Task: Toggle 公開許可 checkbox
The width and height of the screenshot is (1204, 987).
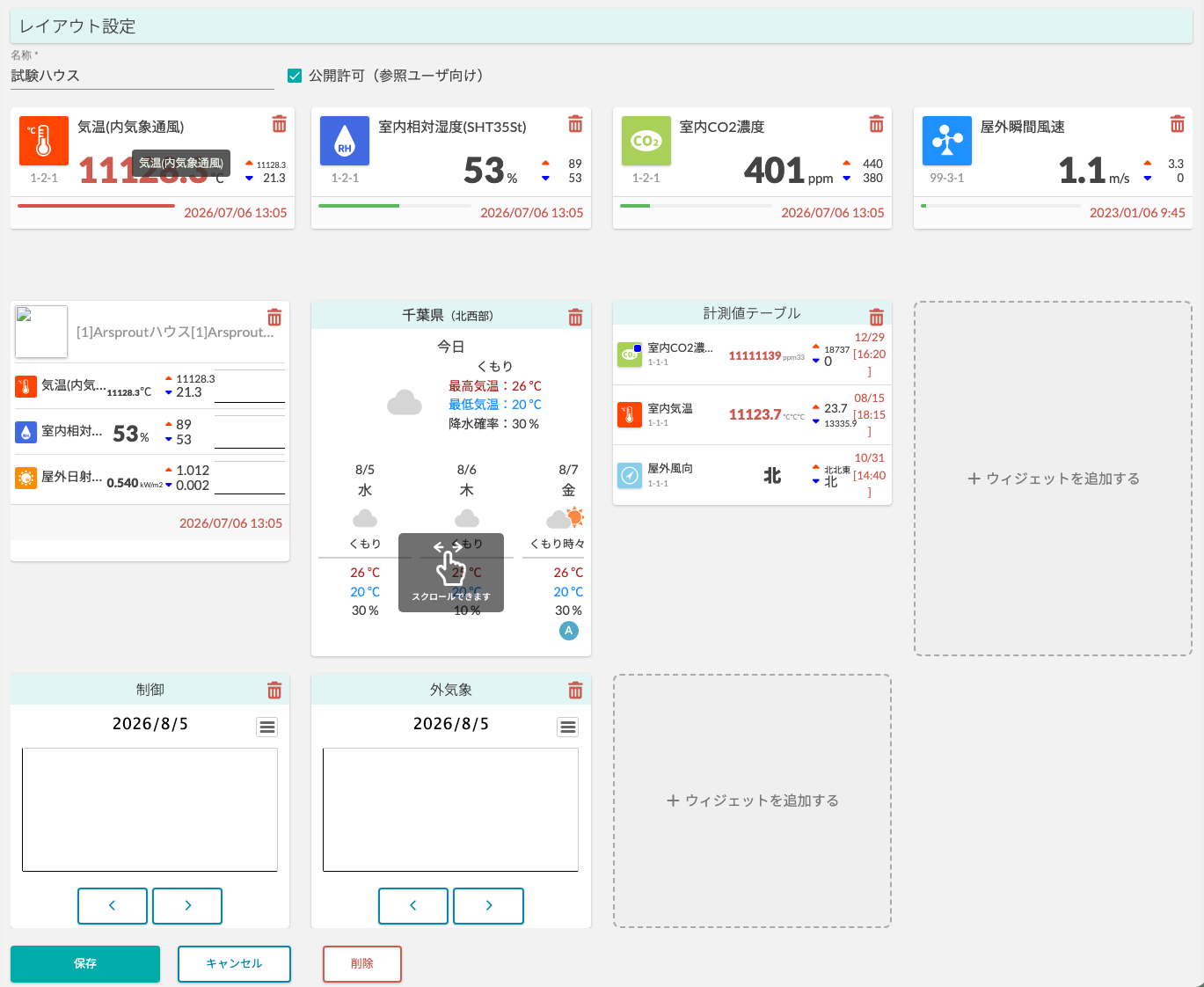Action: 295,76
